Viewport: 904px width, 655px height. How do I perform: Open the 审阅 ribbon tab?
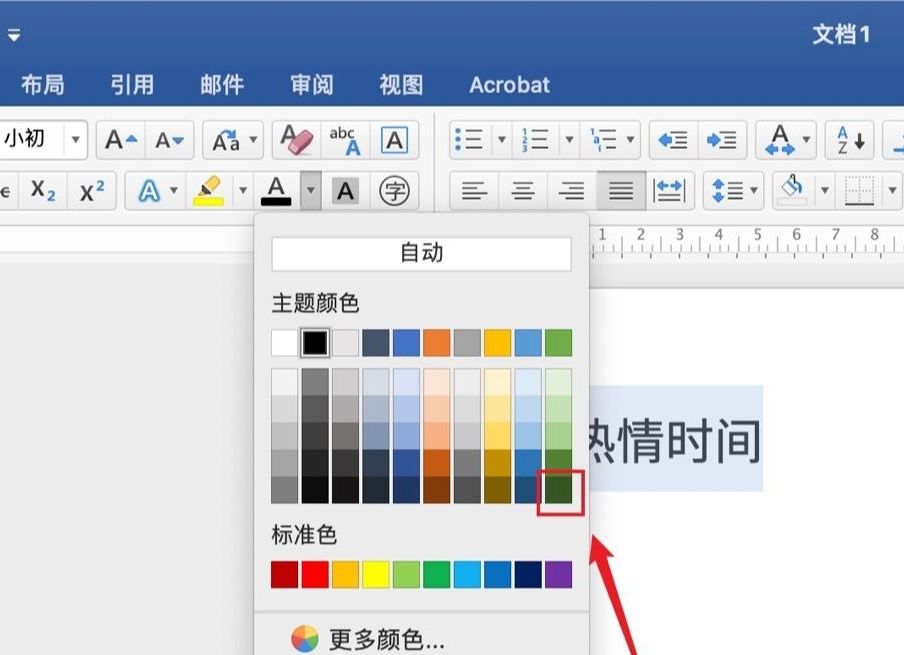click(312, 85)
